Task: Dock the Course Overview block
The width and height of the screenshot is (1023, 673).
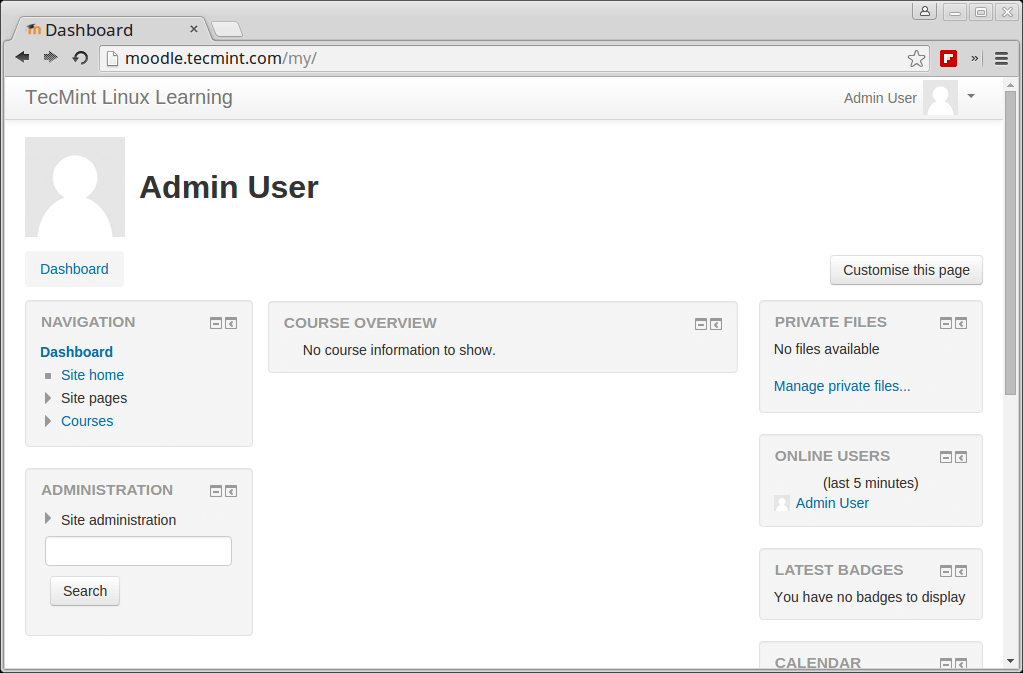Action: click(x=716, y=324)
